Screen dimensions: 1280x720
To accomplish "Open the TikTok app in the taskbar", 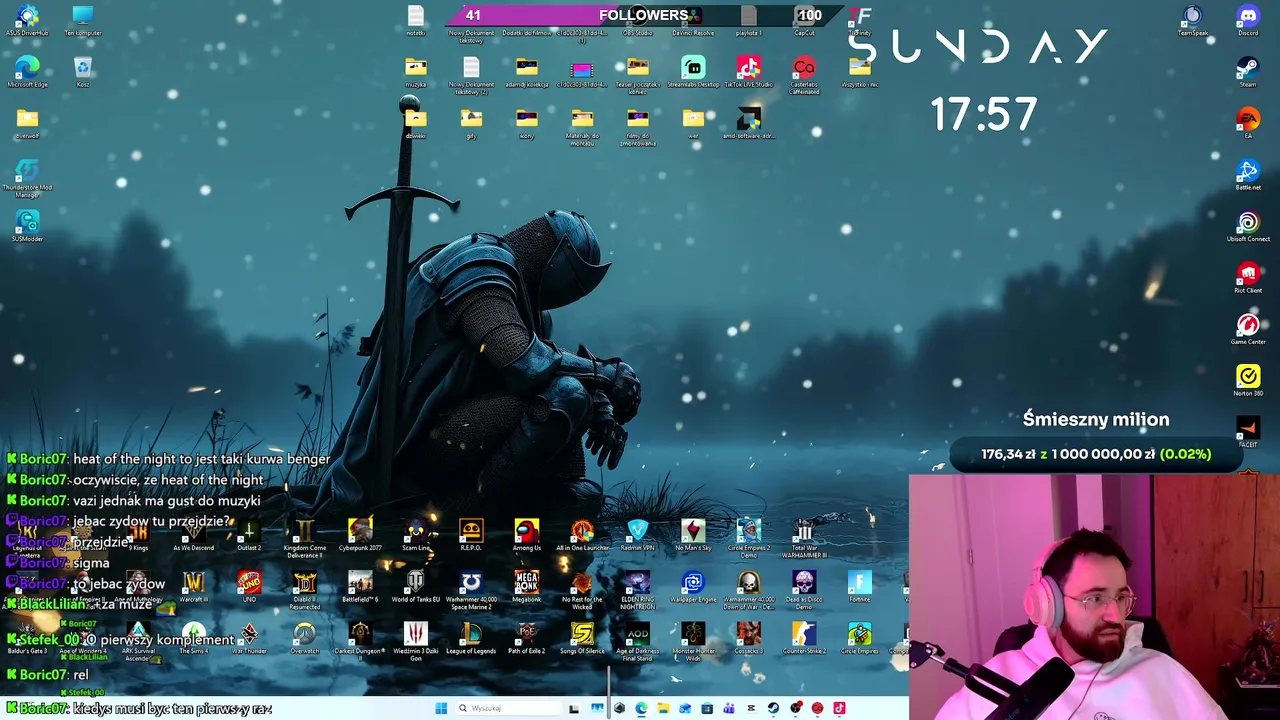I will (839, 708).
